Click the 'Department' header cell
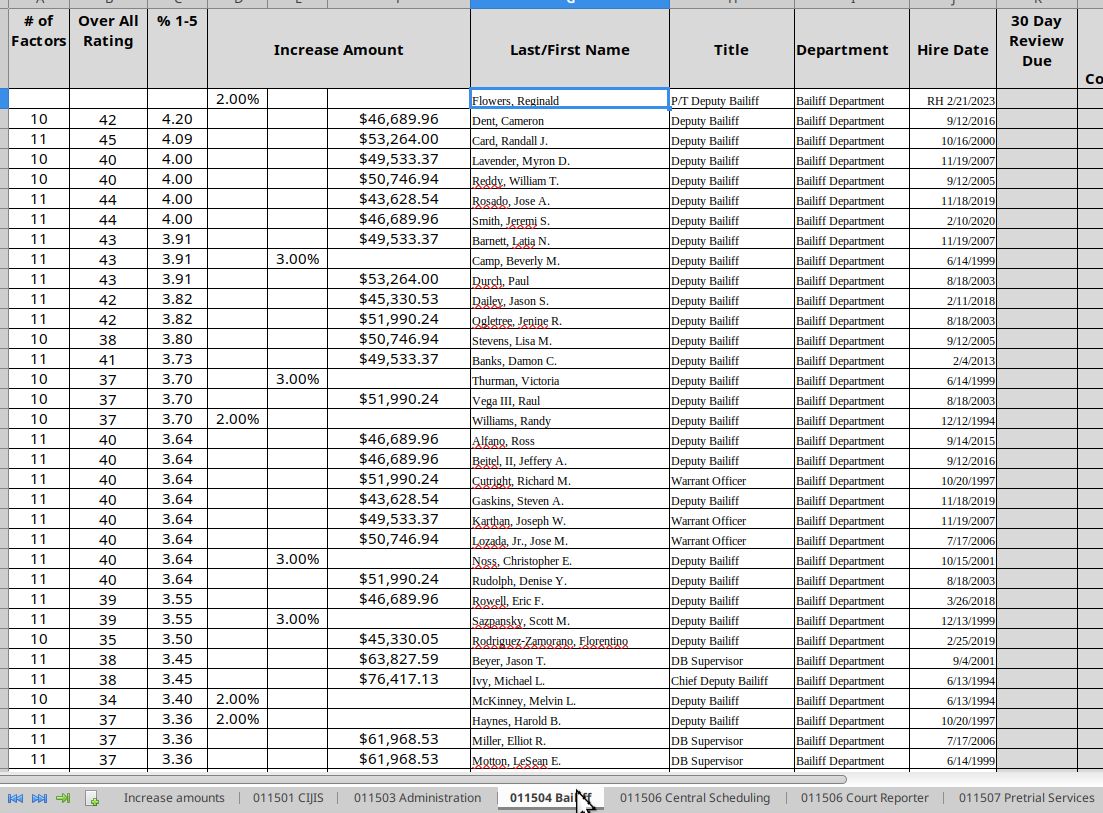The width and height of the screenshot is (1103, 813). [x=851, y=48]
